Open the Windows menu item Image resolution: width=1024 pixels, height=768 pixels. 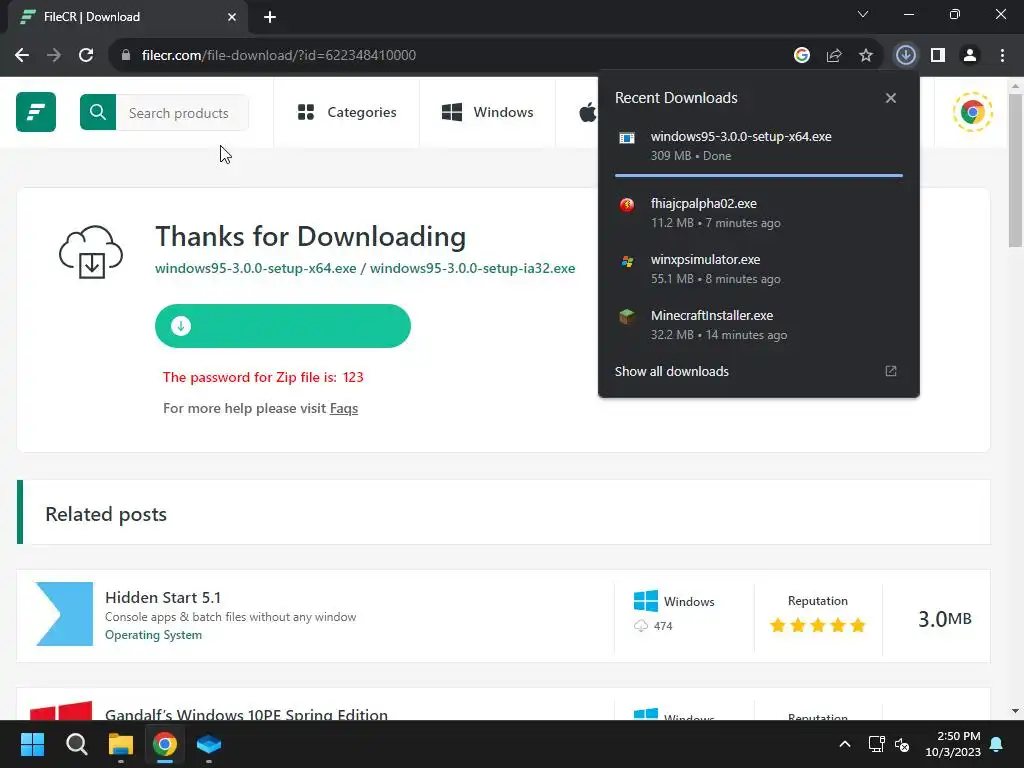pyautogui.click(x=487, y=112)
